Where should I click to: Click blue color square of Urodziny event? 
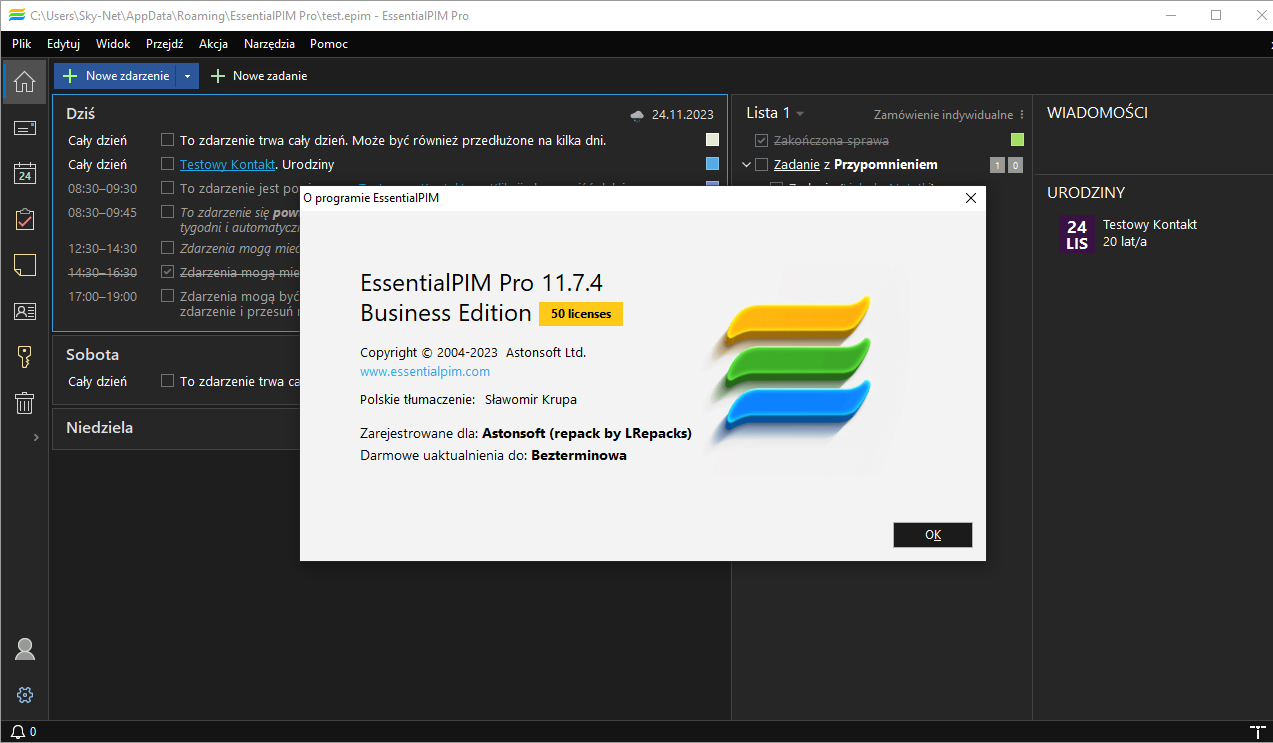712,165
